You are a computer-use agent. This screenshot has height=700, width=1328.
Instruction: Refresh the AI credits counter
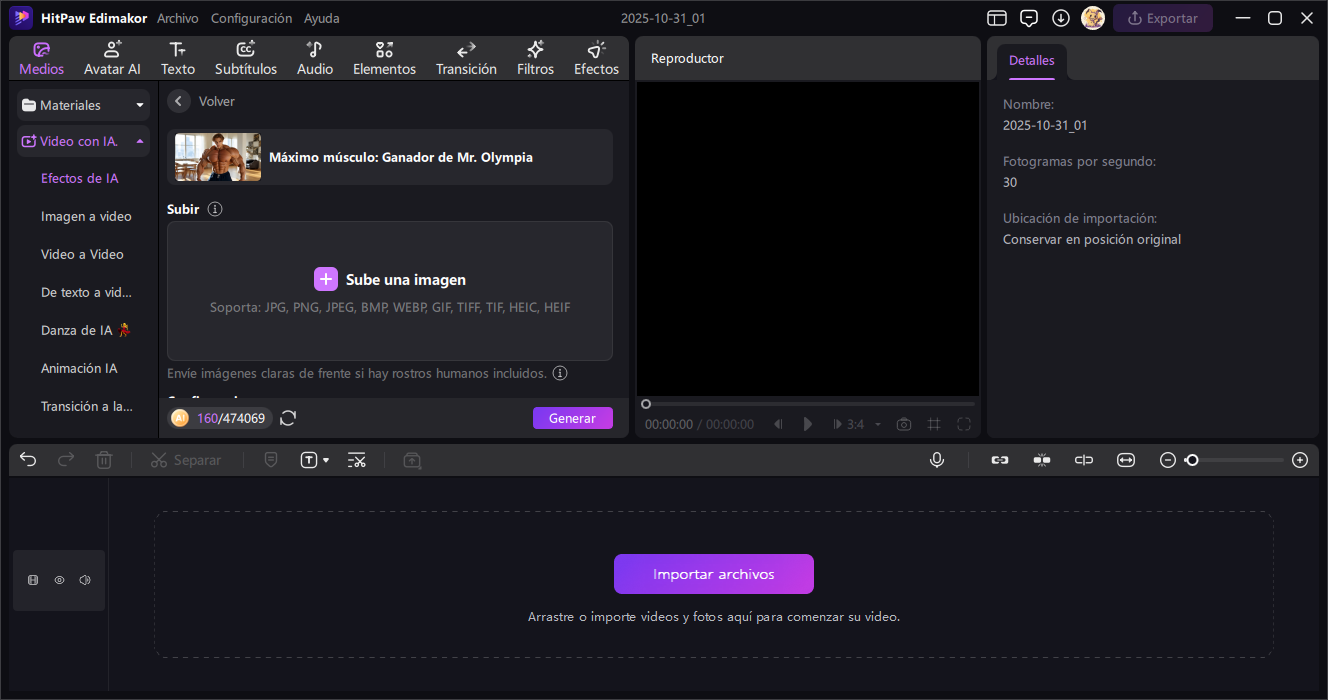288,418
